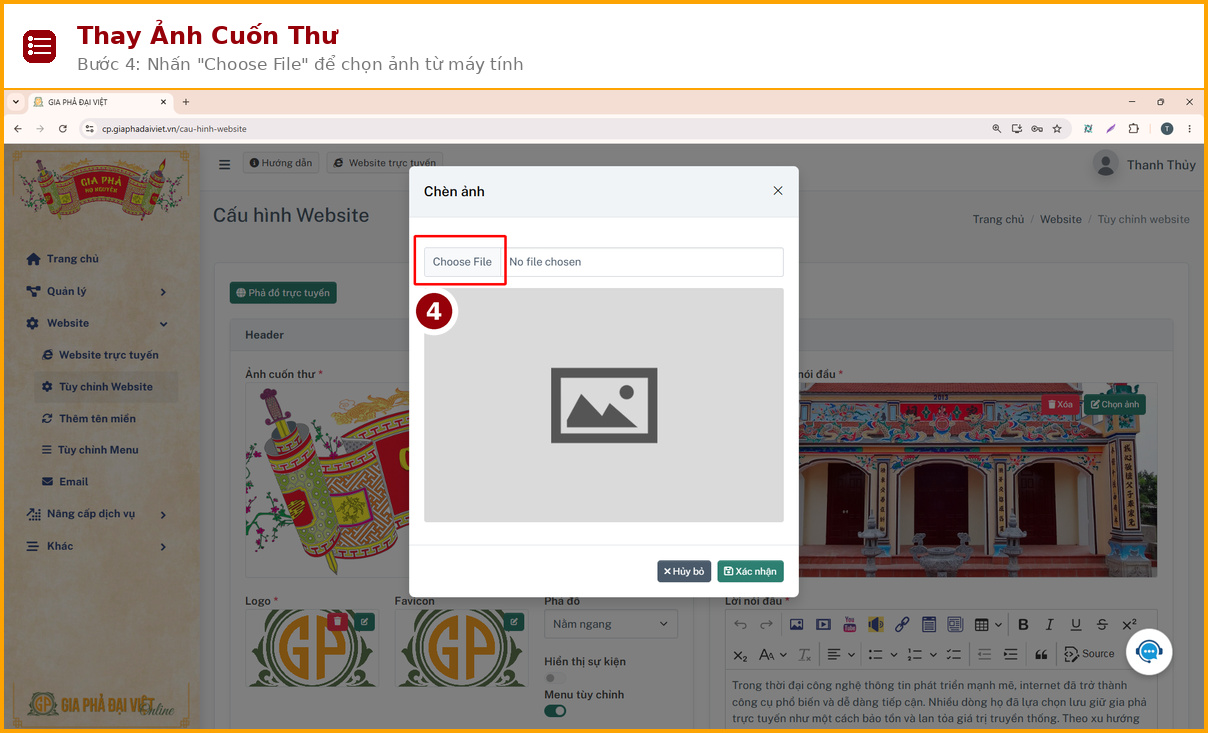Reload the page in browser

click(x=63, y=129)
